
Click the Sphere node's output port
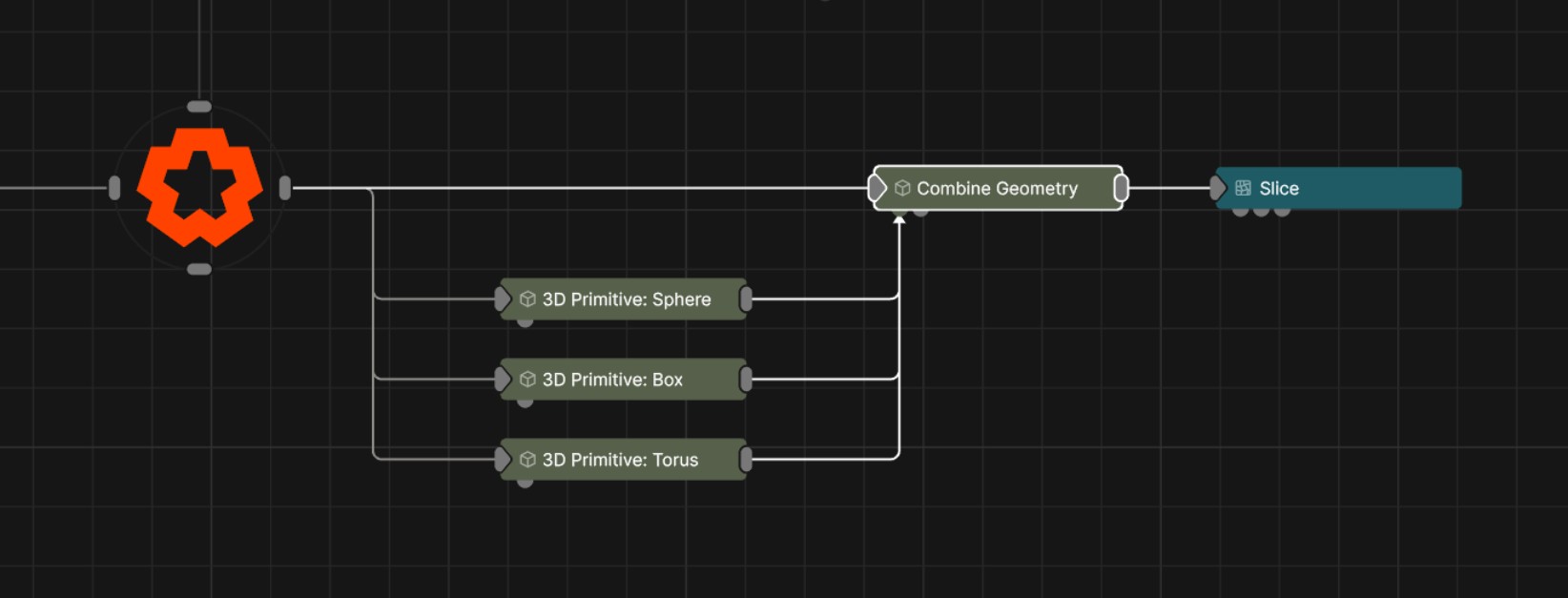746,299
